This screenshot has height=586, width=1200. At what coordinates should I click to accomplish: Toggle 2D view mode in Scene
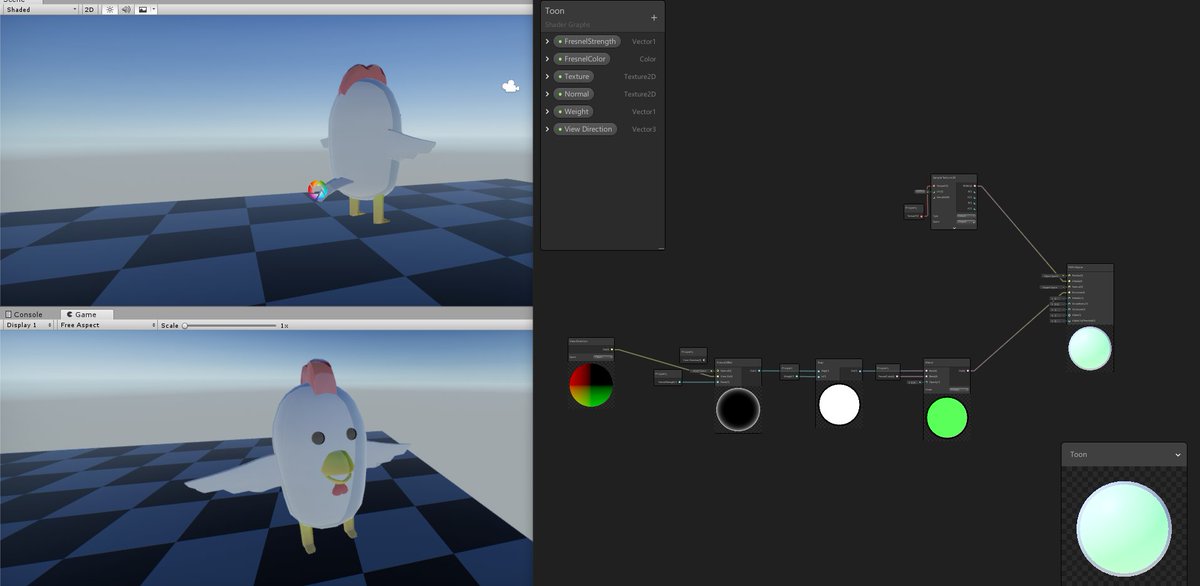(89, 9)
